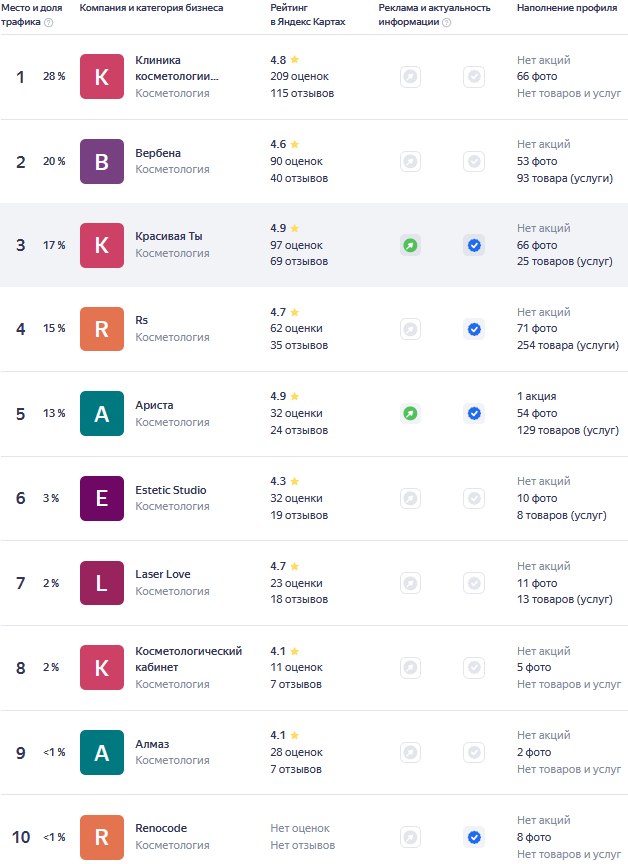Click the '129 товаров (услуг)' text for Ариста

567,430
